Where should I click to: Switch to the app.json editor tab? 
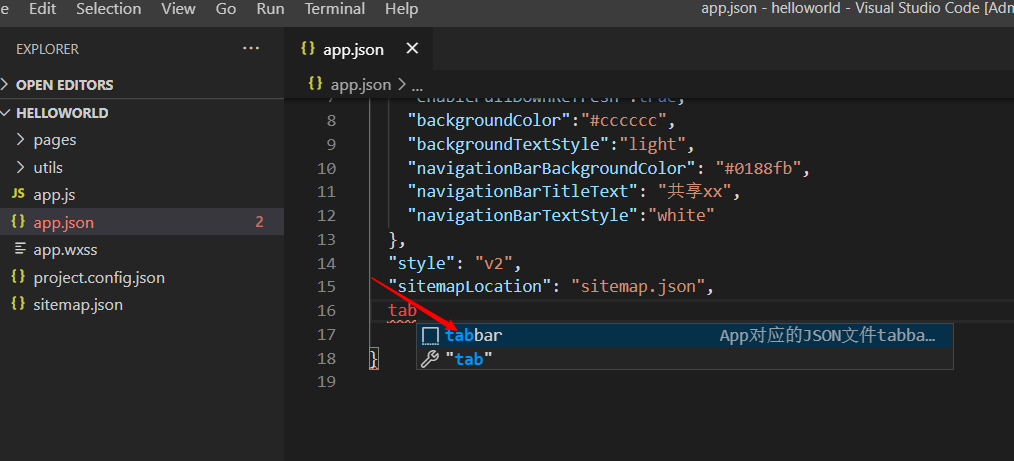click(353, 50)
